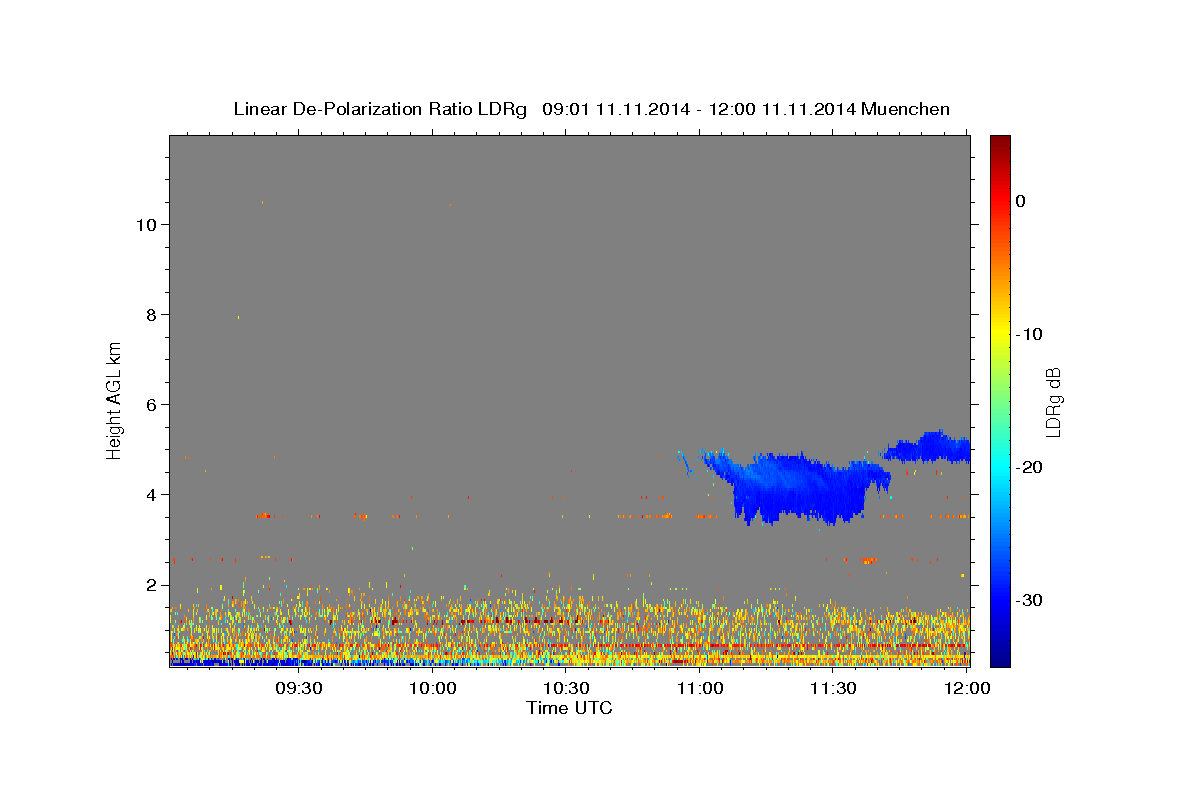Click the colorbar value 0 label
1200x800 pixels.
1020,201
